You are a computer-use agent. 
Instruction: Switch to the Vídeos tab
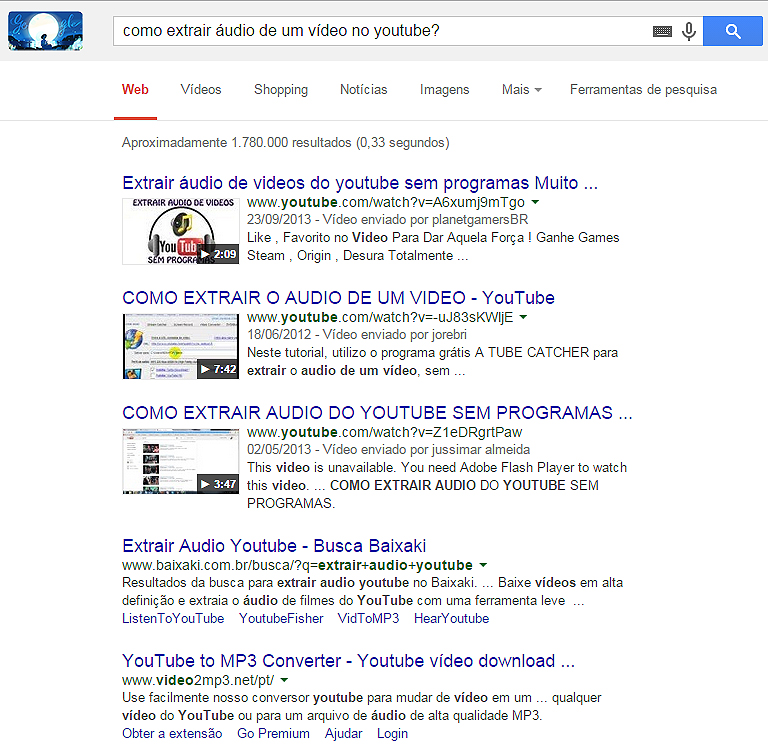[201, 89]
